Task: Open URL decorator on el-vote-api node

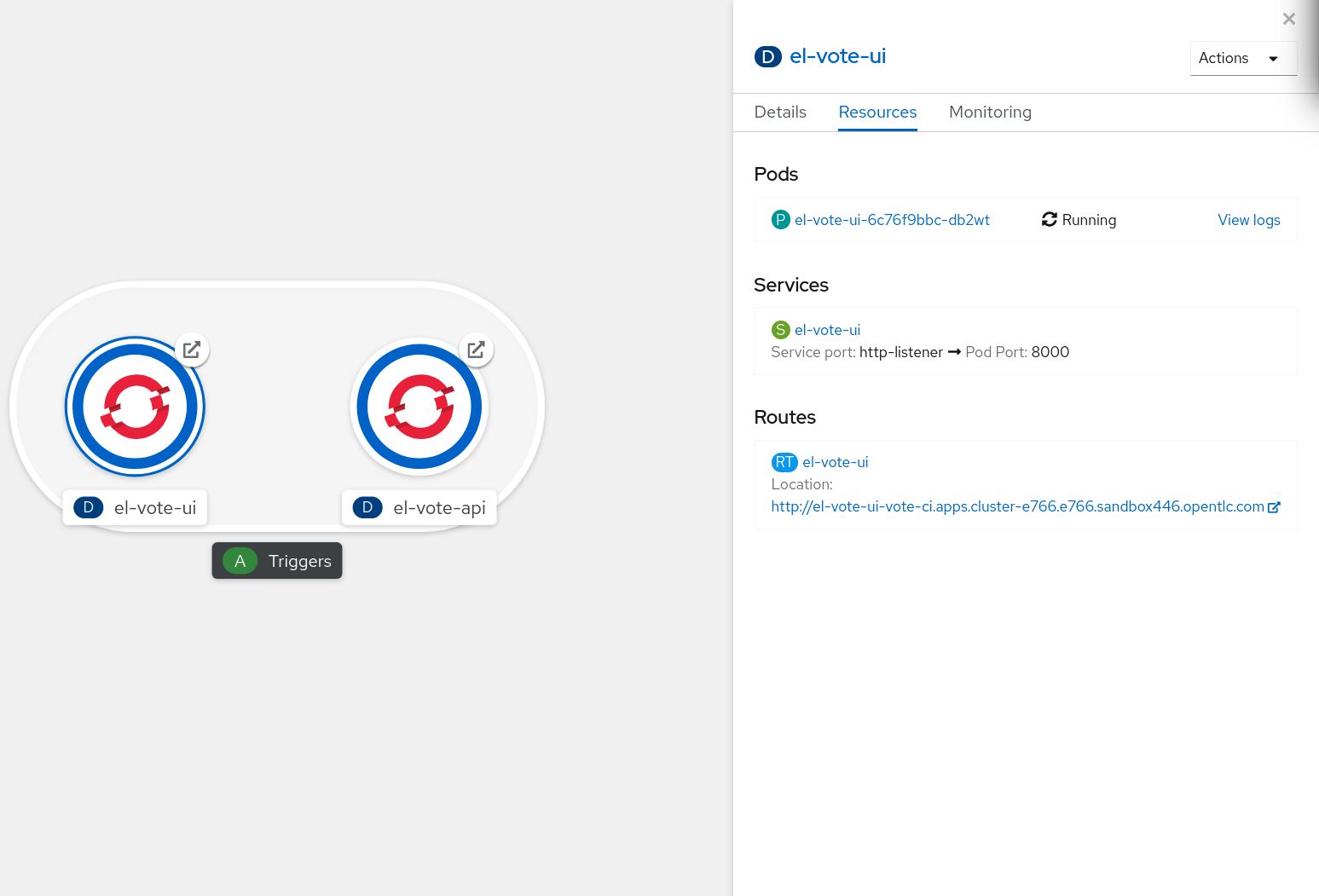Action: point(477,350)
